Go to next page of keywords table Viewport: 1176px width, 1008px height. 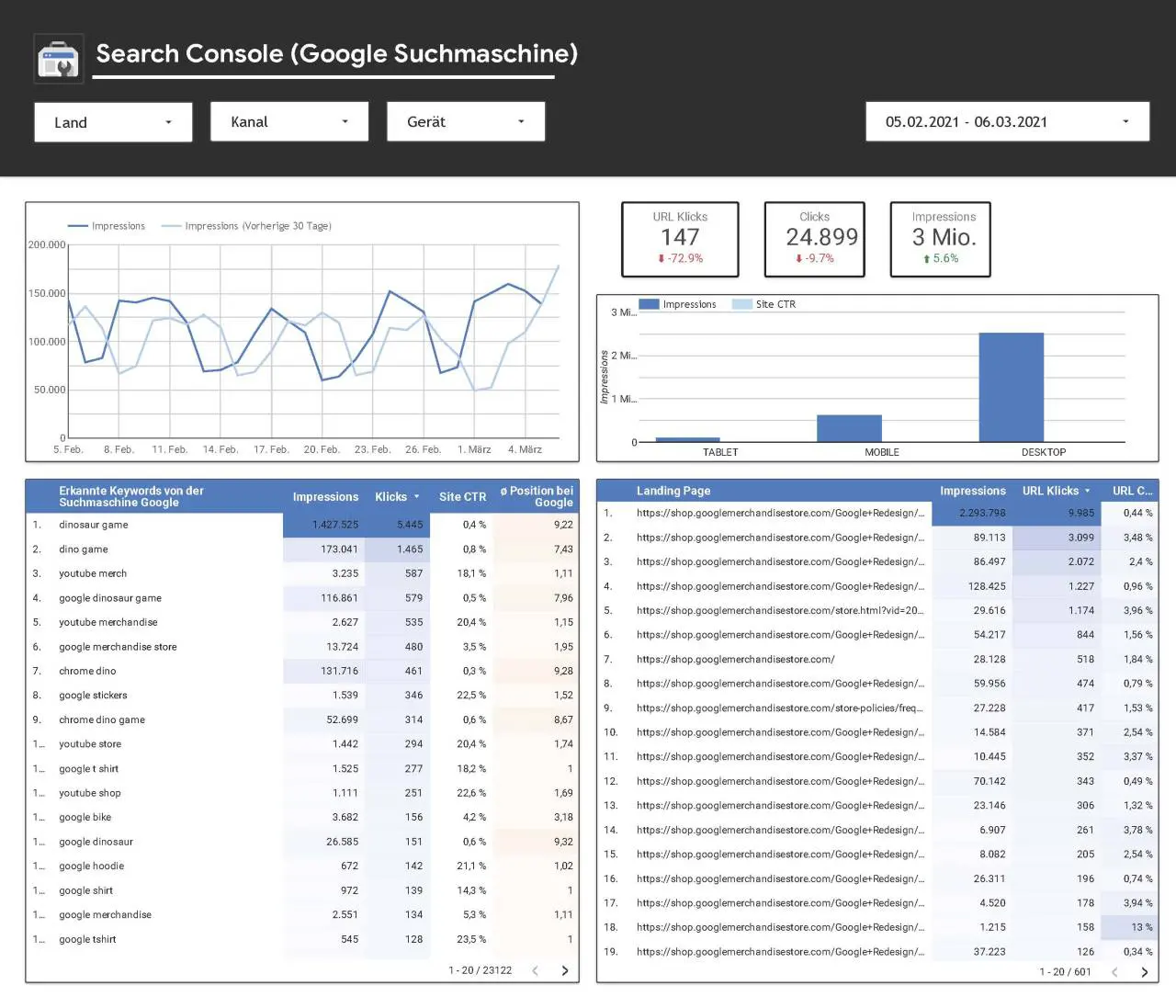click(x=565, y=970)
